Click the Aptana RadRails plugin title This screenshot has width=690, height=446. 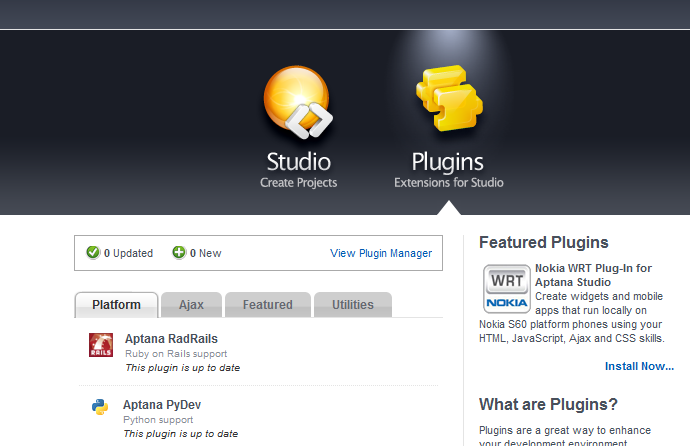(x=171, y=339)
